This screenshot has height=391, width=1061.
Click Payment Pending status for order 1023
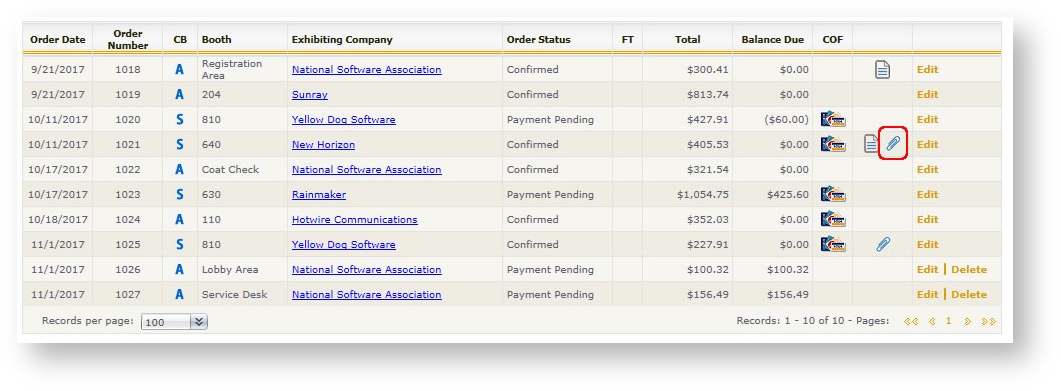[x=550, y=194]
